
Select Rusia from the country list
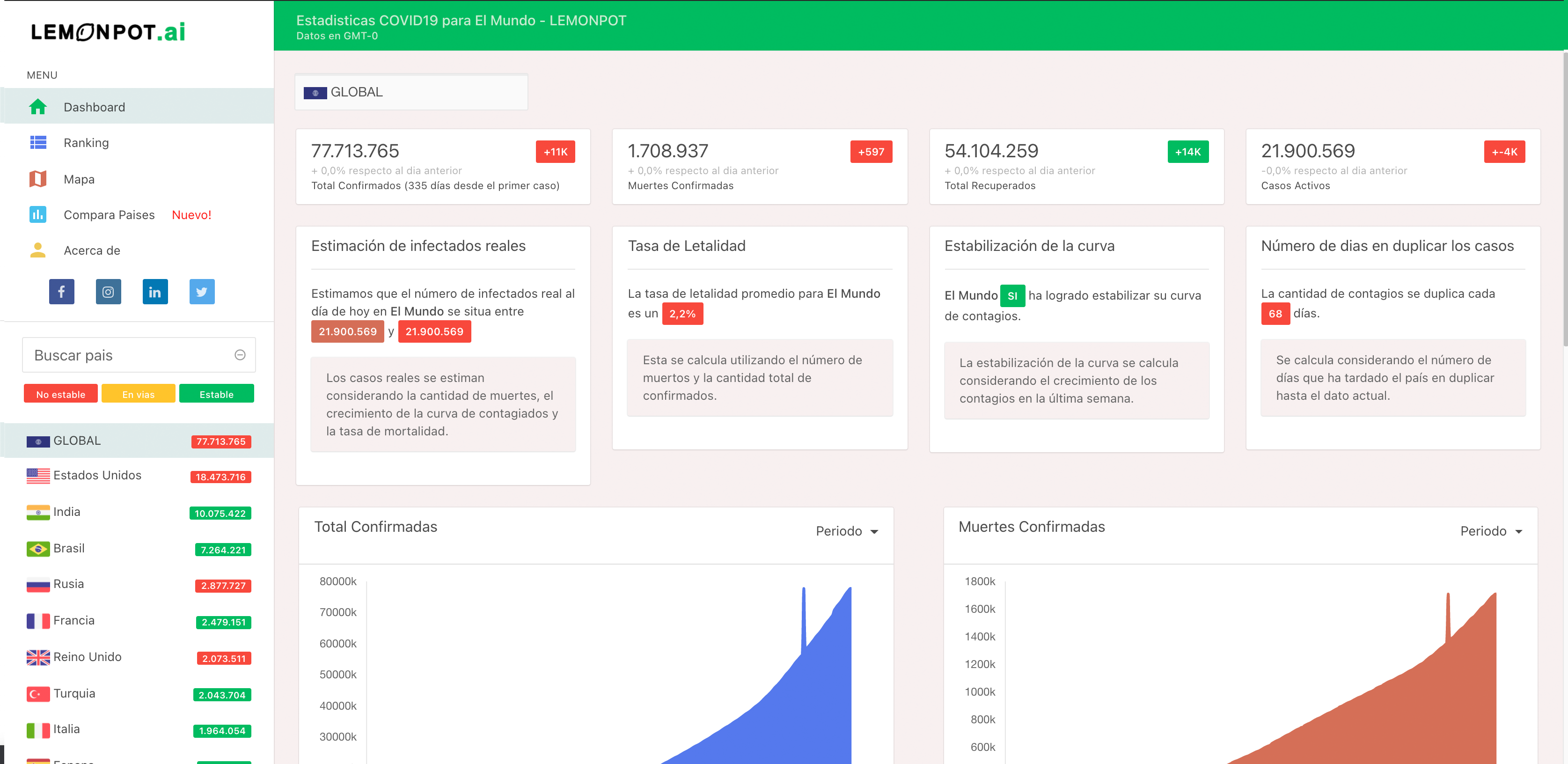(137, 584)
